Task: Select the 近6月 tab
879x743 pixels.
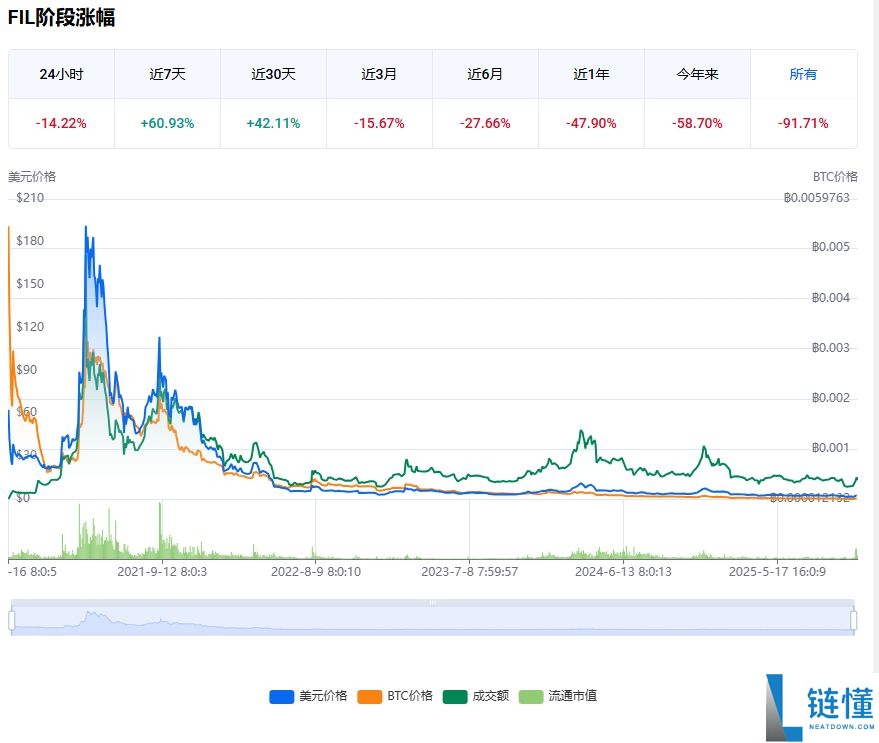Action: tap(485, 74)
